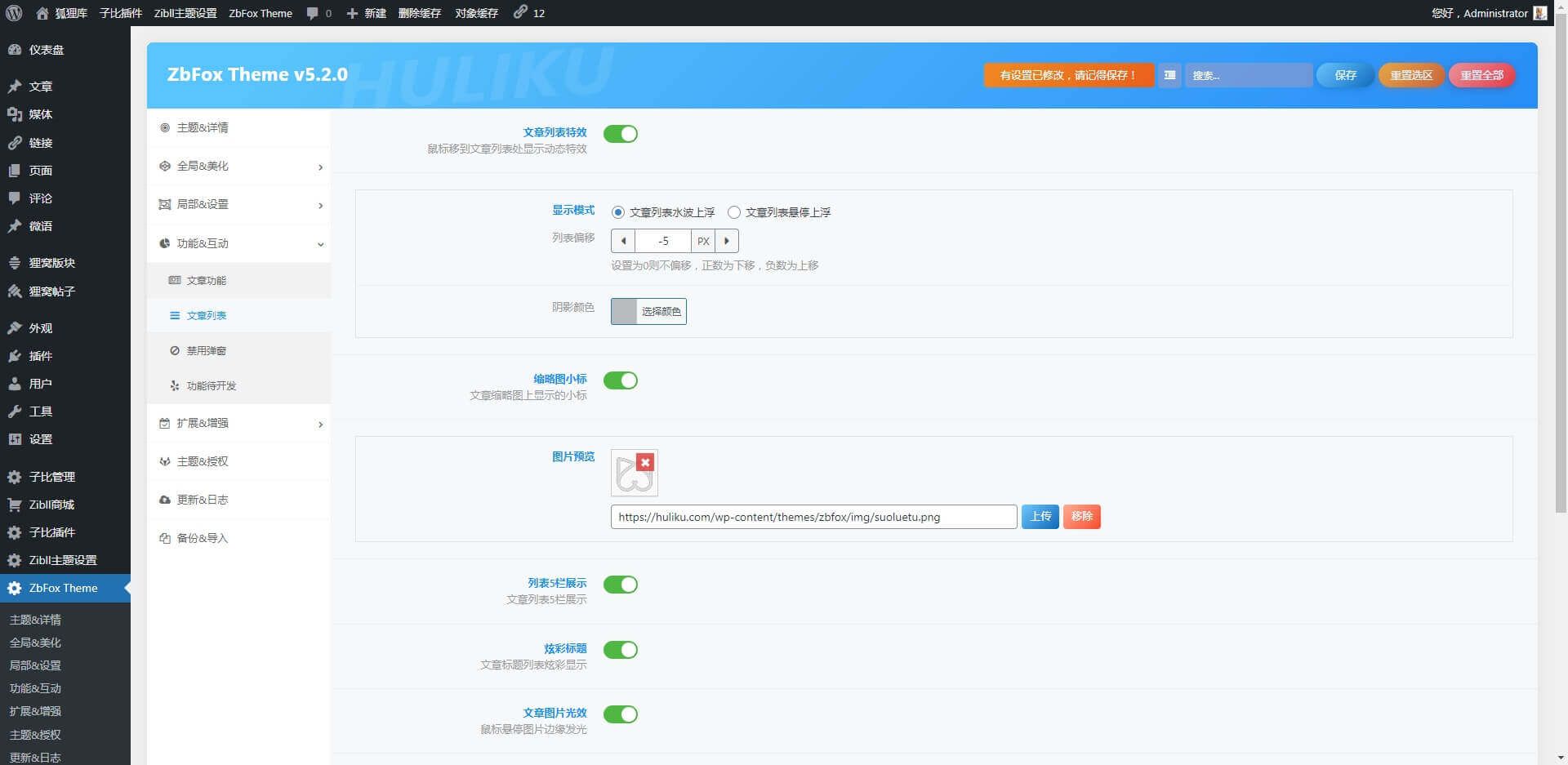
Task: Disable the 文章列表特效 toggle
Action: 620,134
